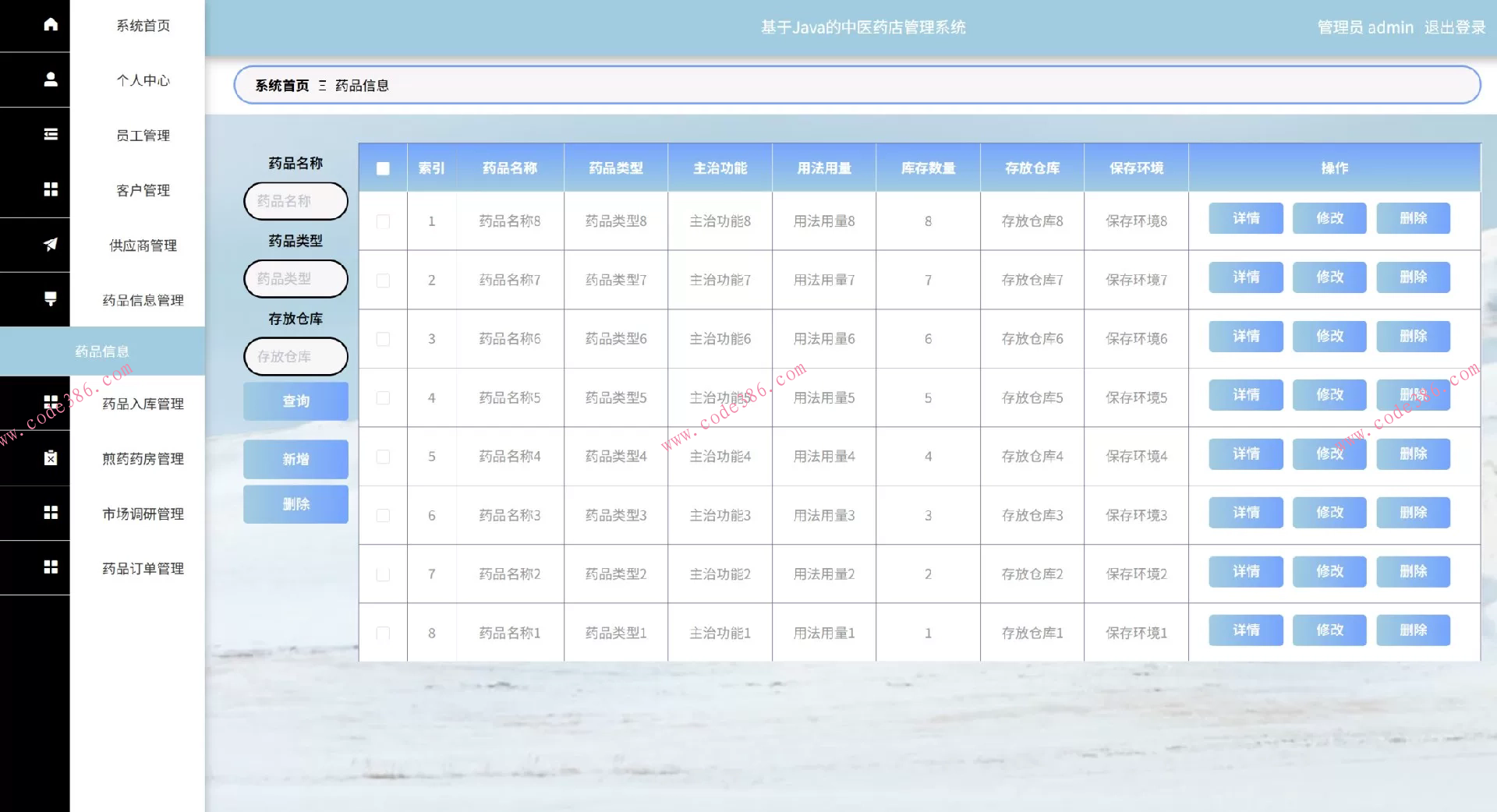
Task: Click the icon beside 药品信息管理
Action: (51, 299)
